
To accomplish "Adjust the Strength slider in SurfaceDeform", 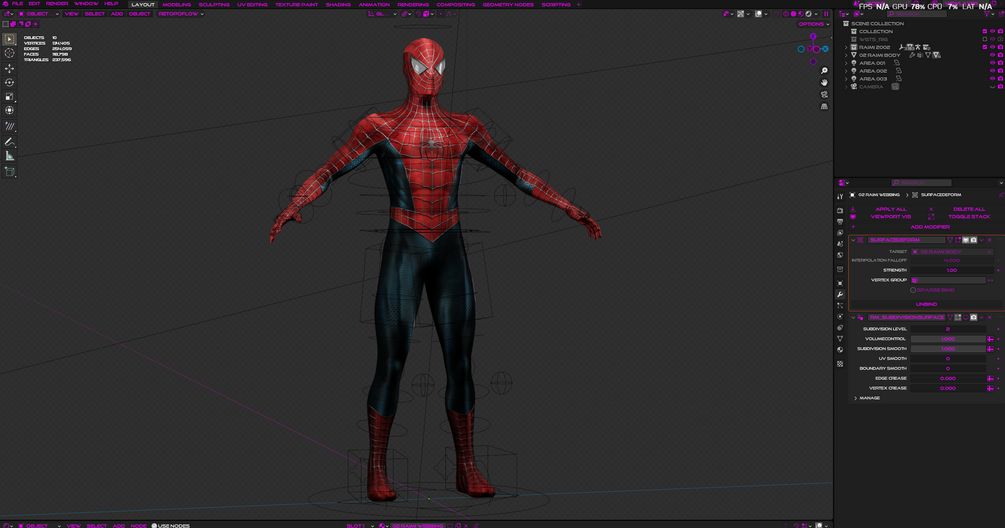I will pyautogui.click(x=950, y=270).
